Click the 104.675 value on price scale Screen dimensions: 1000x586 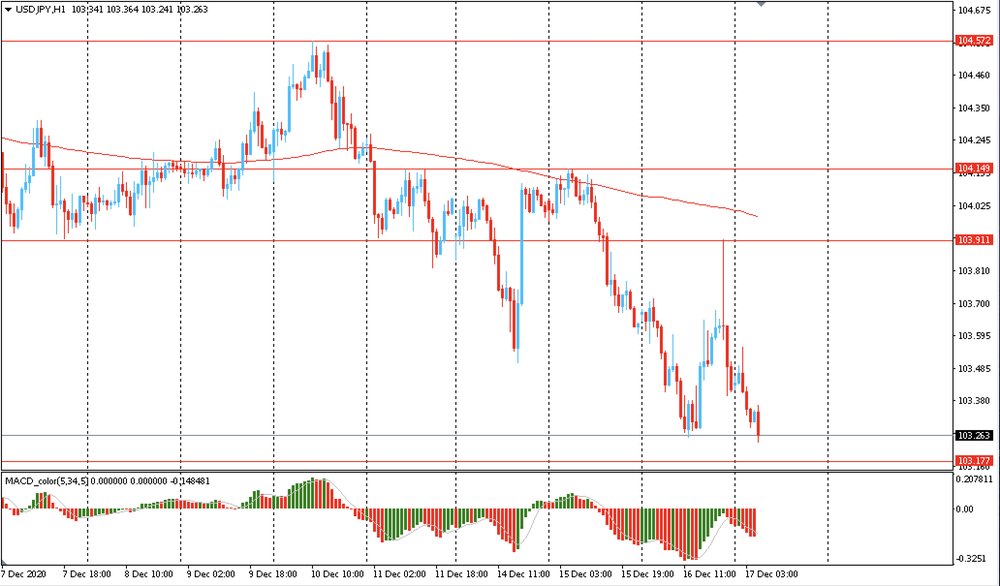974,10
